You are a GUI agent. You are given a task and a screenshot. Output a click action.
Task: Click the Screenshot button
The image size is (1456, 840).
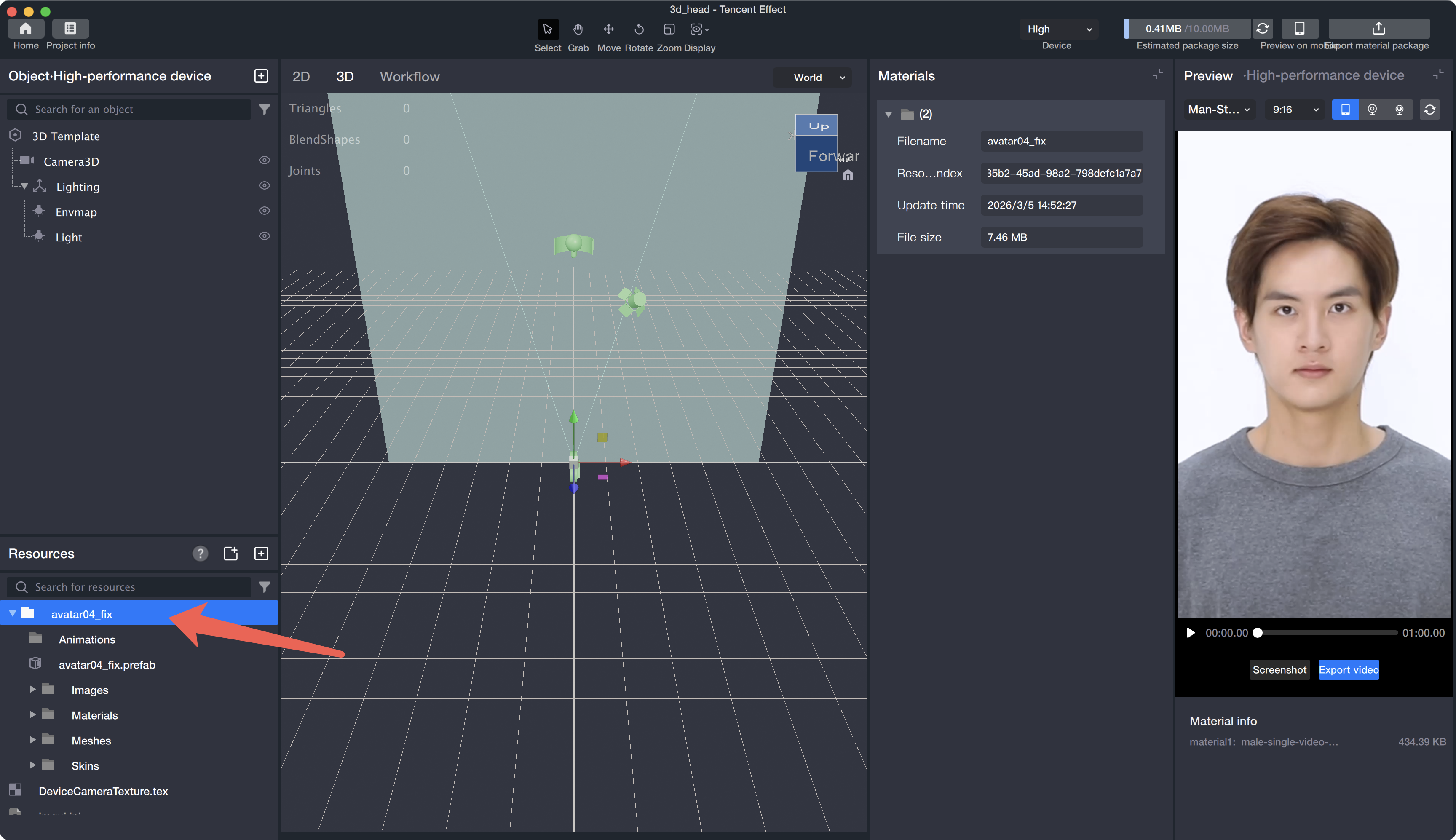pyautogui.click(x=1279, y=670)
